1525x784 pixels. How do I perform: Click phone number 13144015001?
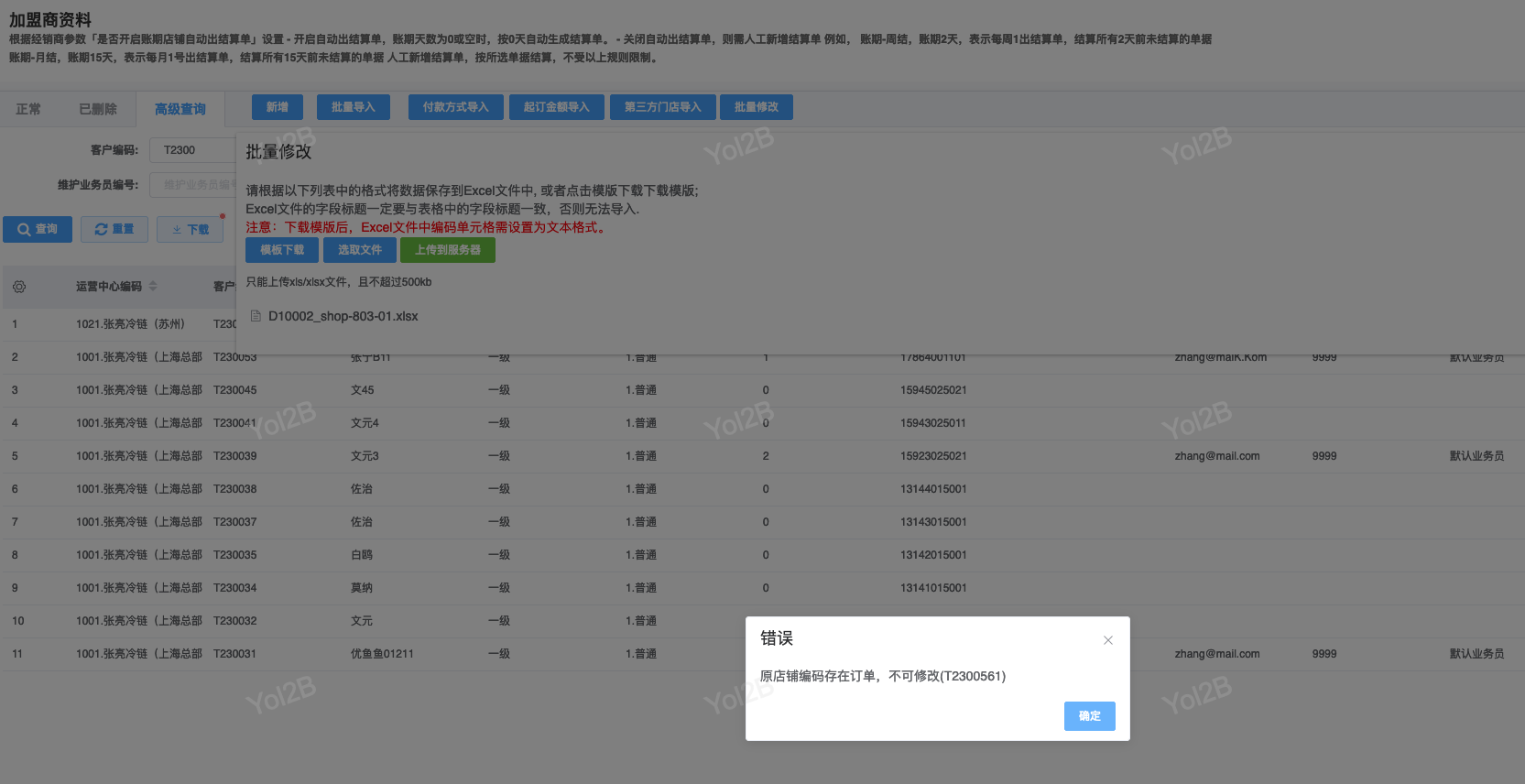(933, 489)
